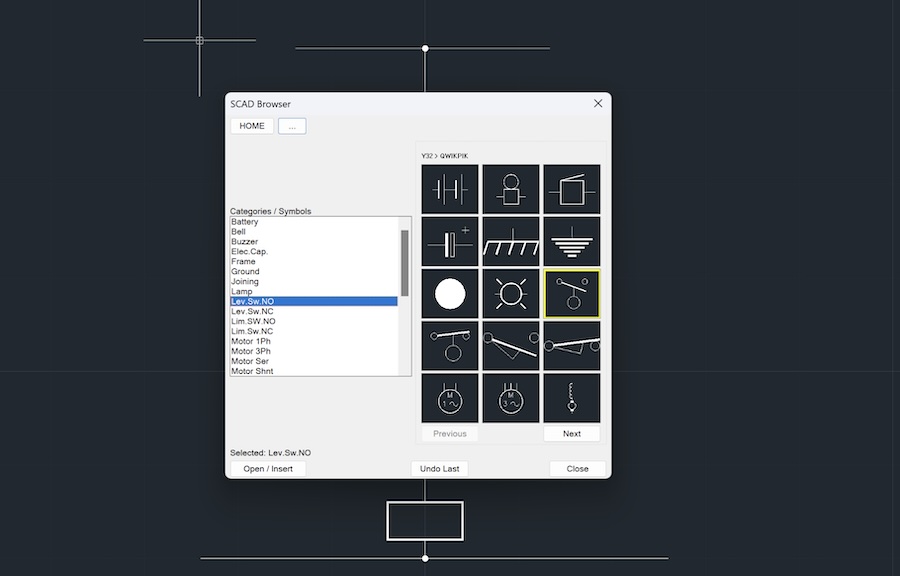Select Lamp in the symbols list

click(314, 291)
